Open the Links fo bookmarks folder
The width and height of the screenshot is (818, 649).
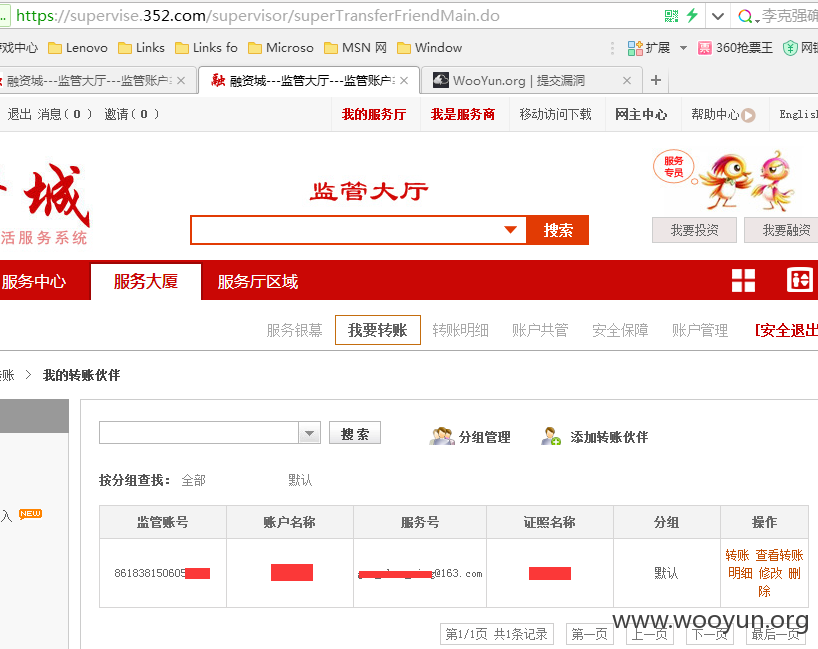point(206,48)
